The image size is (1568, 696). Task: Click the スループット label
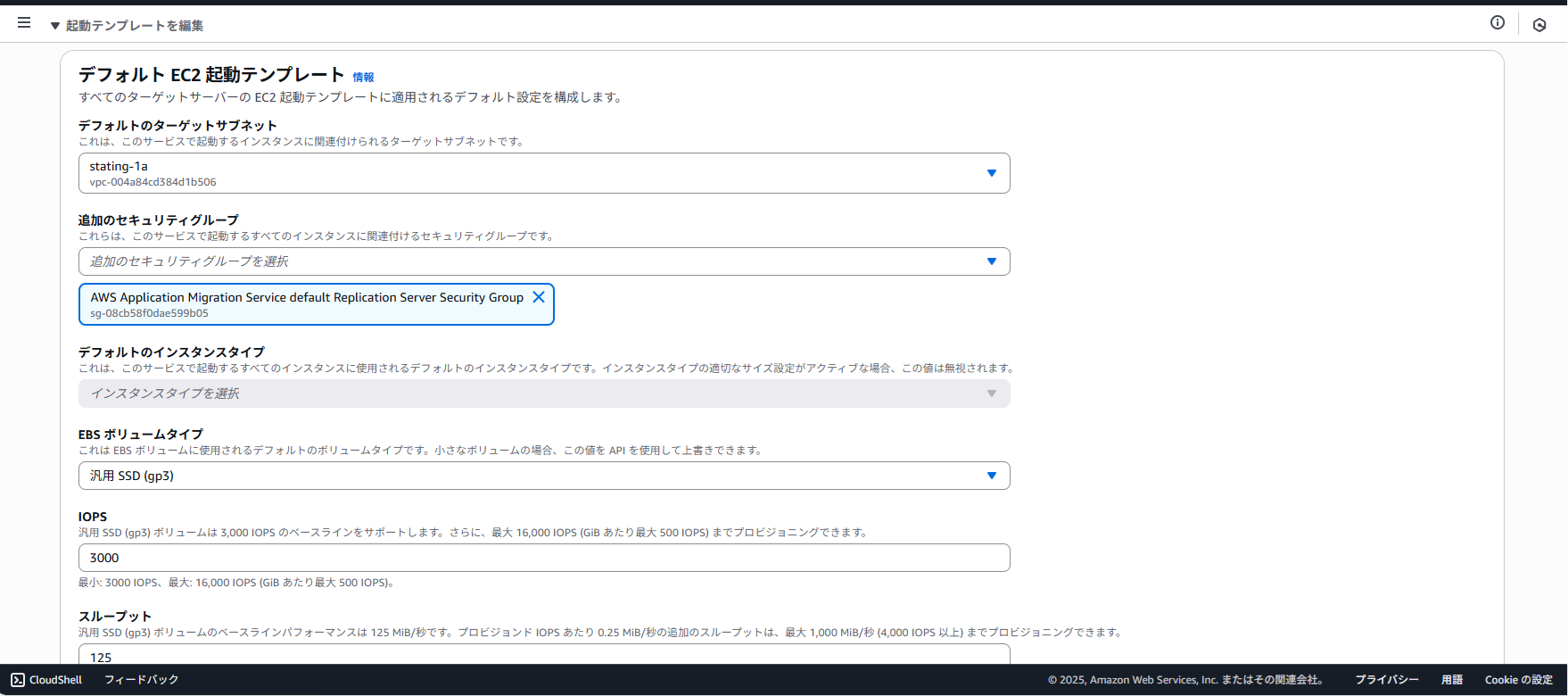[x=115, y=617]
